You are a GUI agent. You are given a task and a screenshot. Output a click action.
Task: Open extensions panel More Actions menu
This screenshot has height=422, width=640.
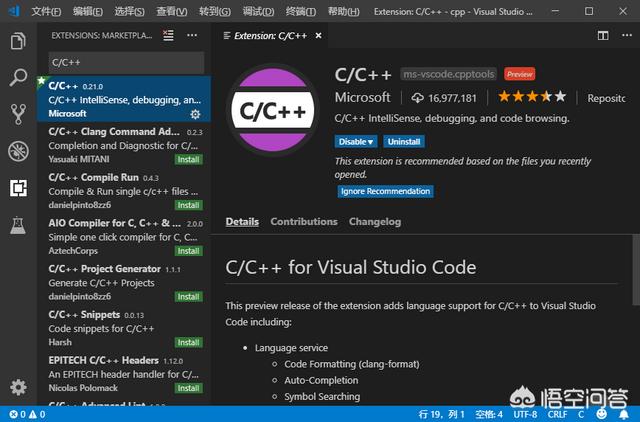[192, 36]
